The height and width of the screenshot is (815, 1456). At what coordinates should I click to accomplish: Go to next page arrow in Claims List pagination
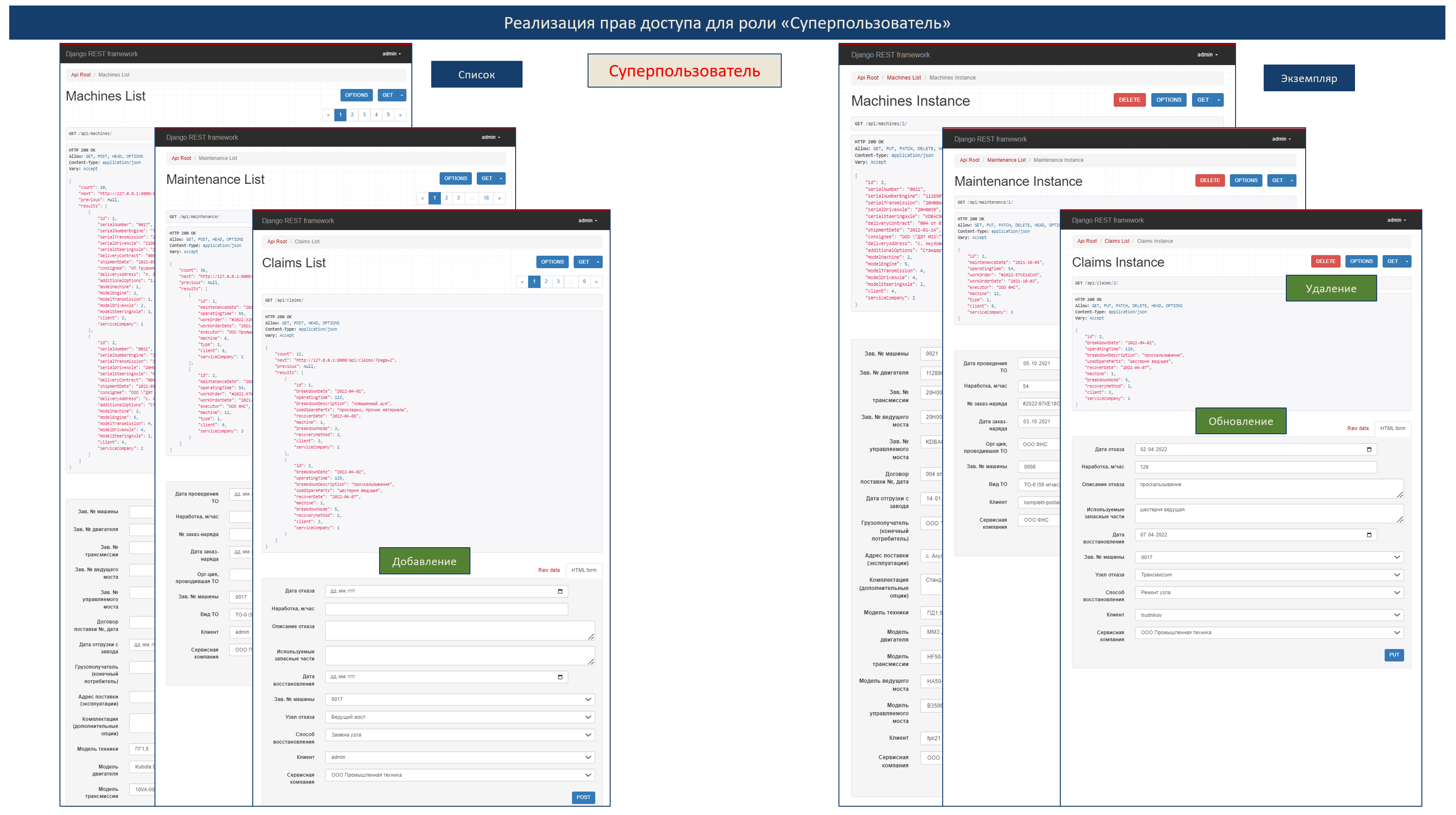point(596,281)
